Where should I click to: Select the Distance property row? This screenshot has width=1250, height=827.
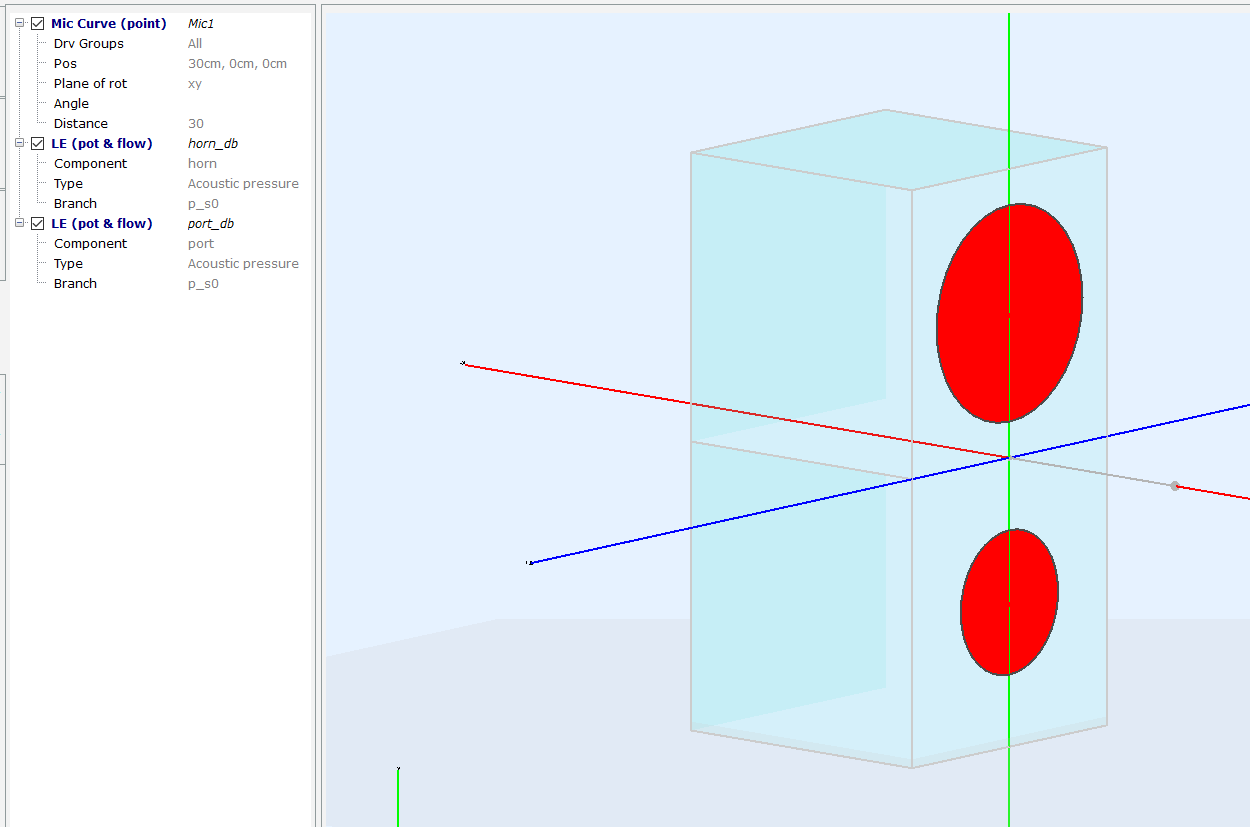click(81, 123)
